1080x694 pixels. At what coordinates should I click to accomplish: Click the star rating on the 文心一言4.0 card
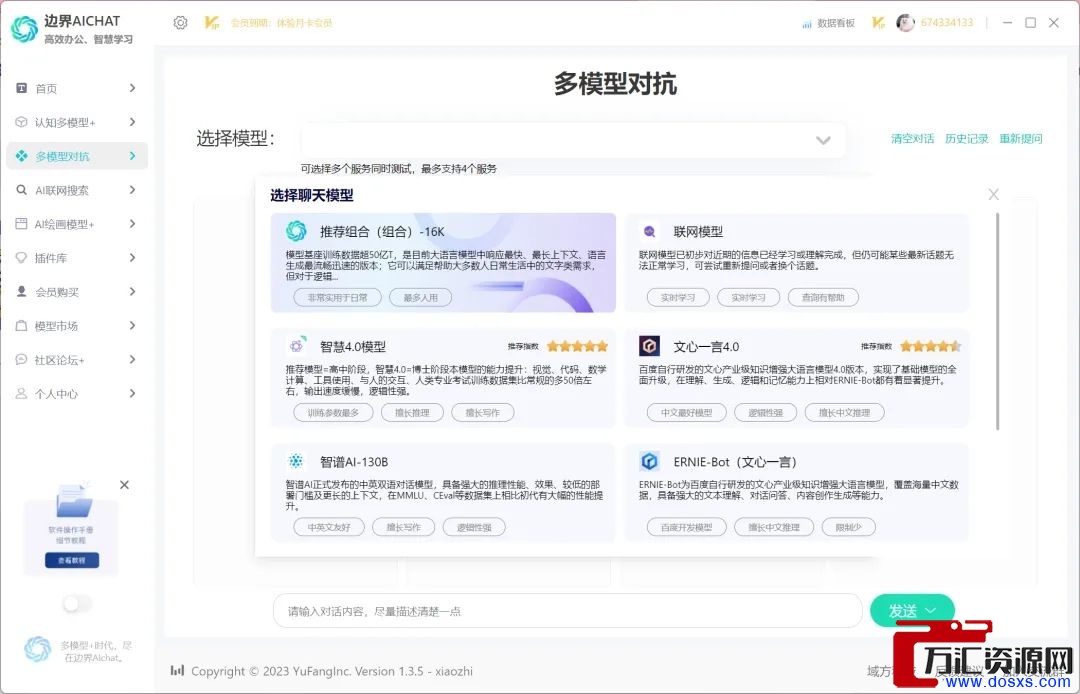point(931,346)
